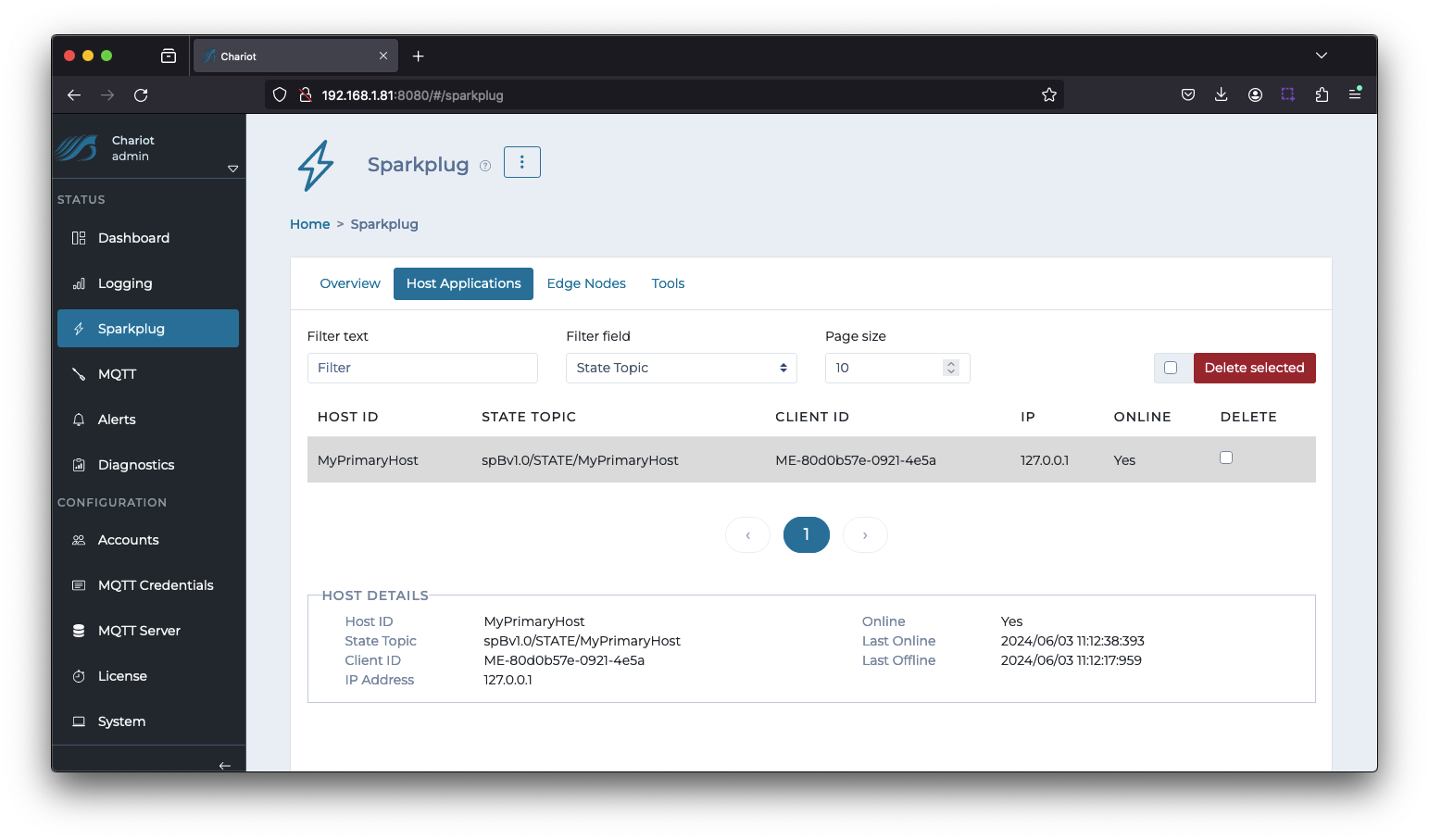Screen dimensions: 1429x840
Task: Open the System configuration page
Action: point(148,721)
